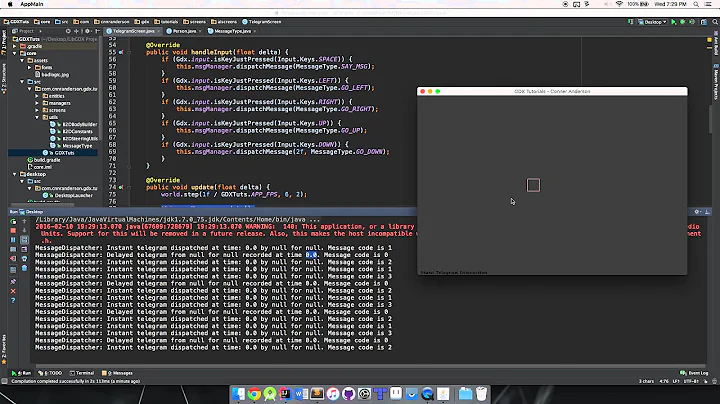This screenshot has height=404, width=720.
Task: Select build.gradle in the core module
Action: pos(44,160)
